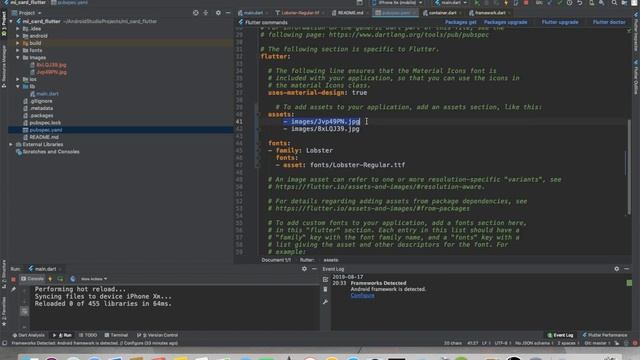This screenshot has height=360, width=640.
Task: Click the wrench icon in Event Log sidebar
Action: (325, 302)
